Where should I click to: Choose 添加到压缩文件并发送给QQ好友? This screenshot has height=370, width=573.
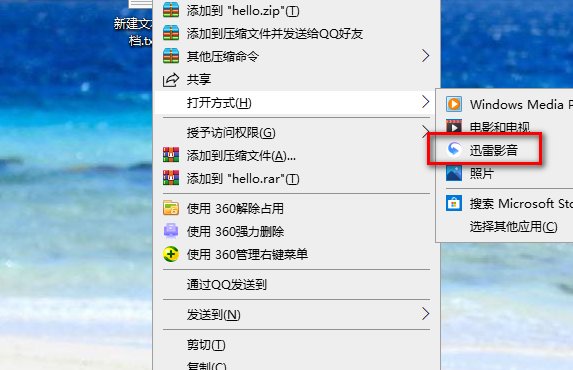coord(296,33)
